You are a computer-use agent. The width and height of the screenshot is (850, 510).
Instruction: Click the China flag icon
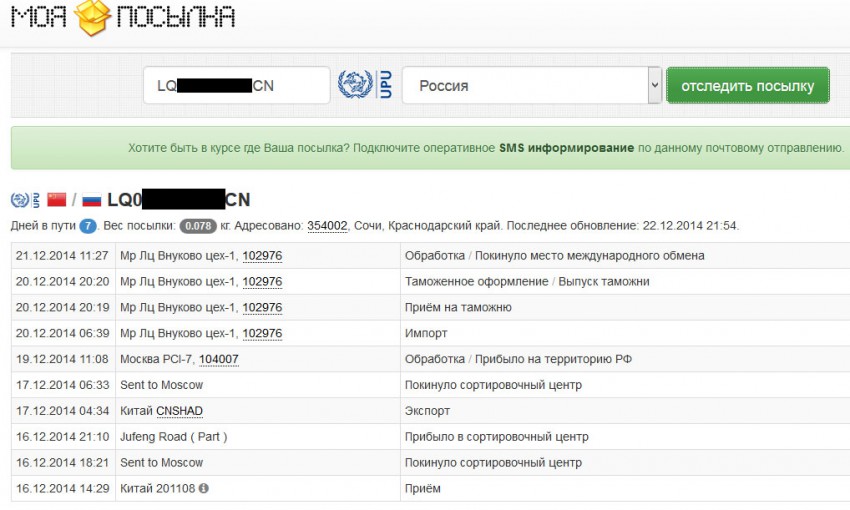click(56, 200)
